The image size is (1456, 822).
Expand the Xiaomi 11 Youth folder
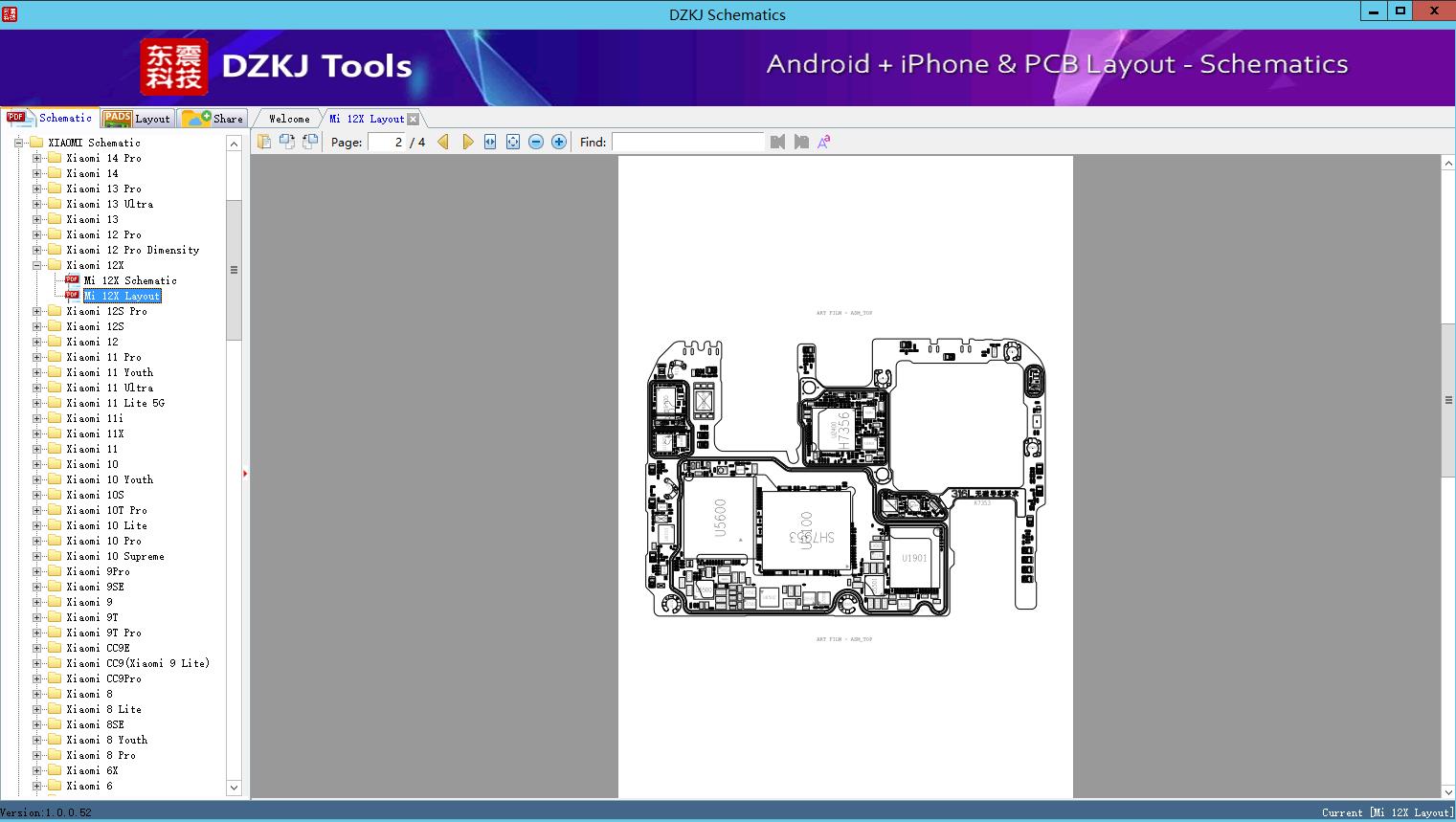36,372
